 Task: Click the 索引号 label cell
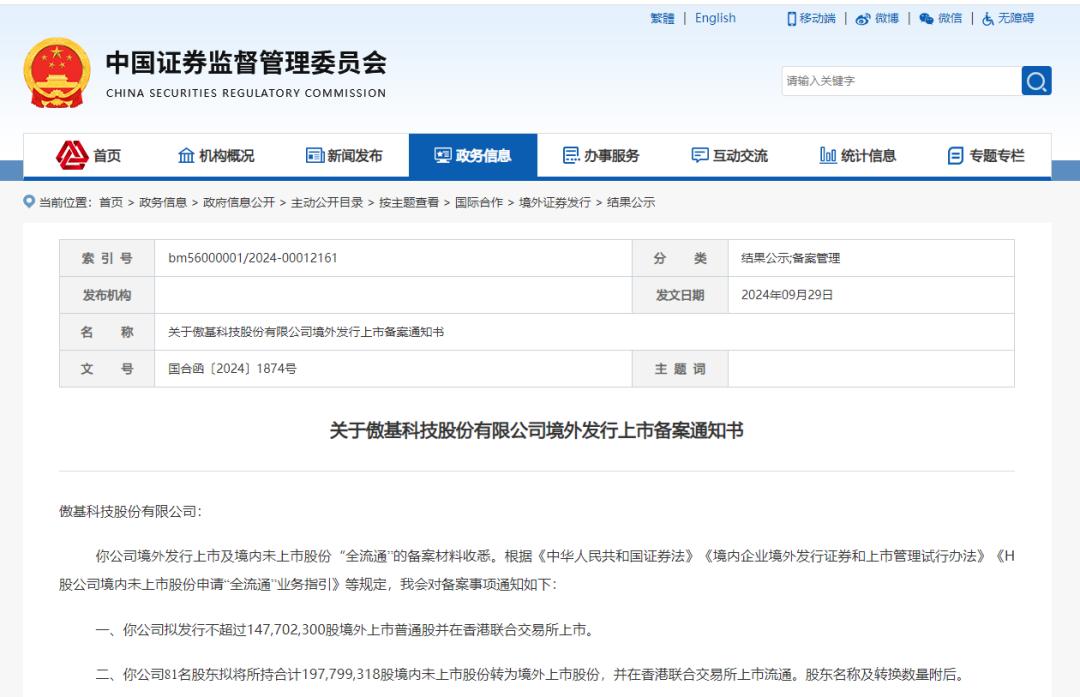(x=107, y=258)
